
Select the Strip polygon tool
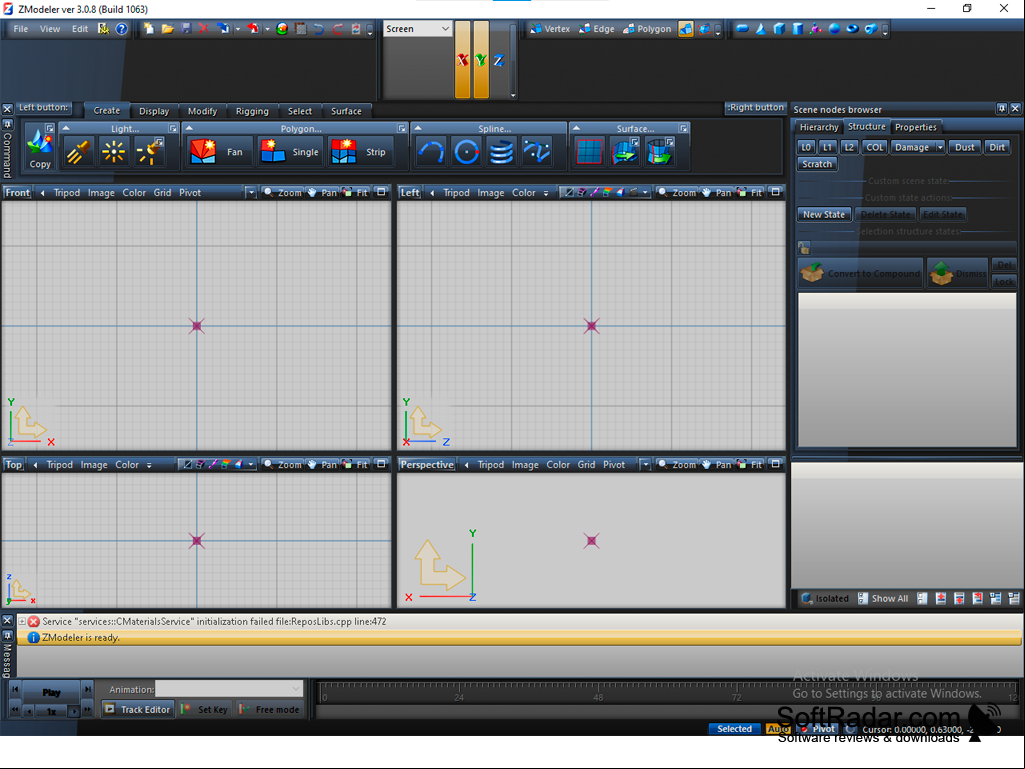pos(360,152)
